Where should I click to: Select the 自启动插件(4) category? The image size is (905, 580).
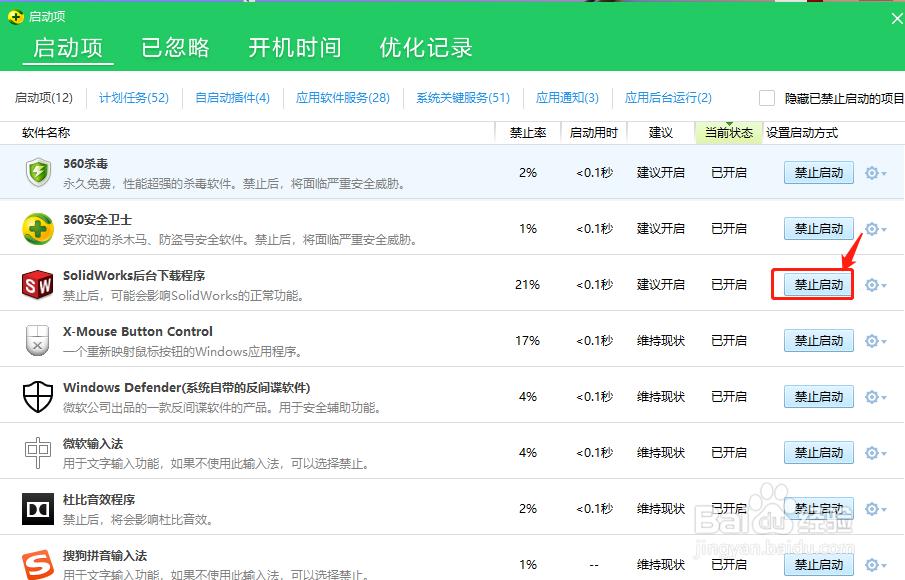(233, 98)
